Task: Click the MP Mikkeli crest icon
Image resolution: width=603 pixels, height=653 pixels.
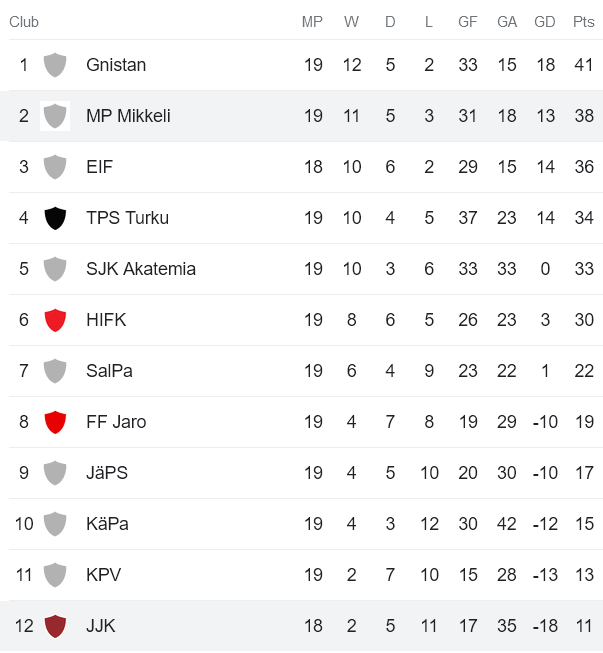Action: 55,116
